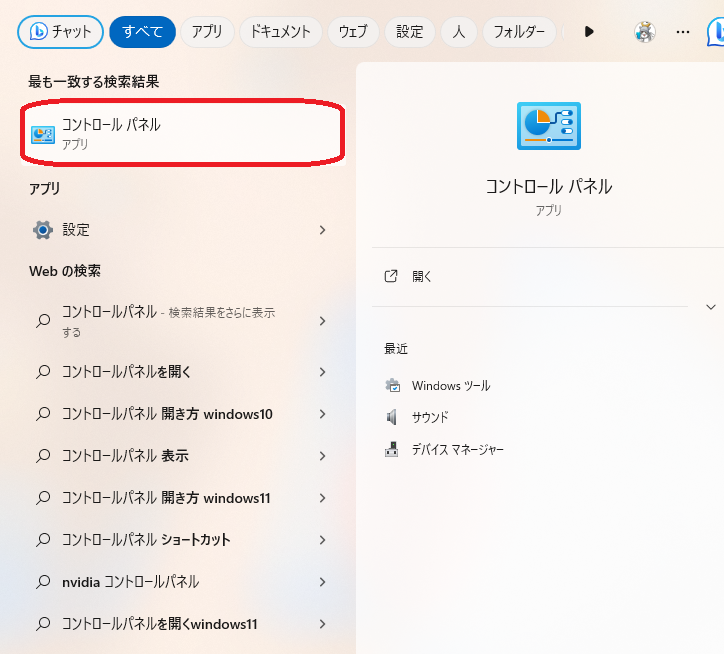Click the Windows ツール icon

(392, 385)
